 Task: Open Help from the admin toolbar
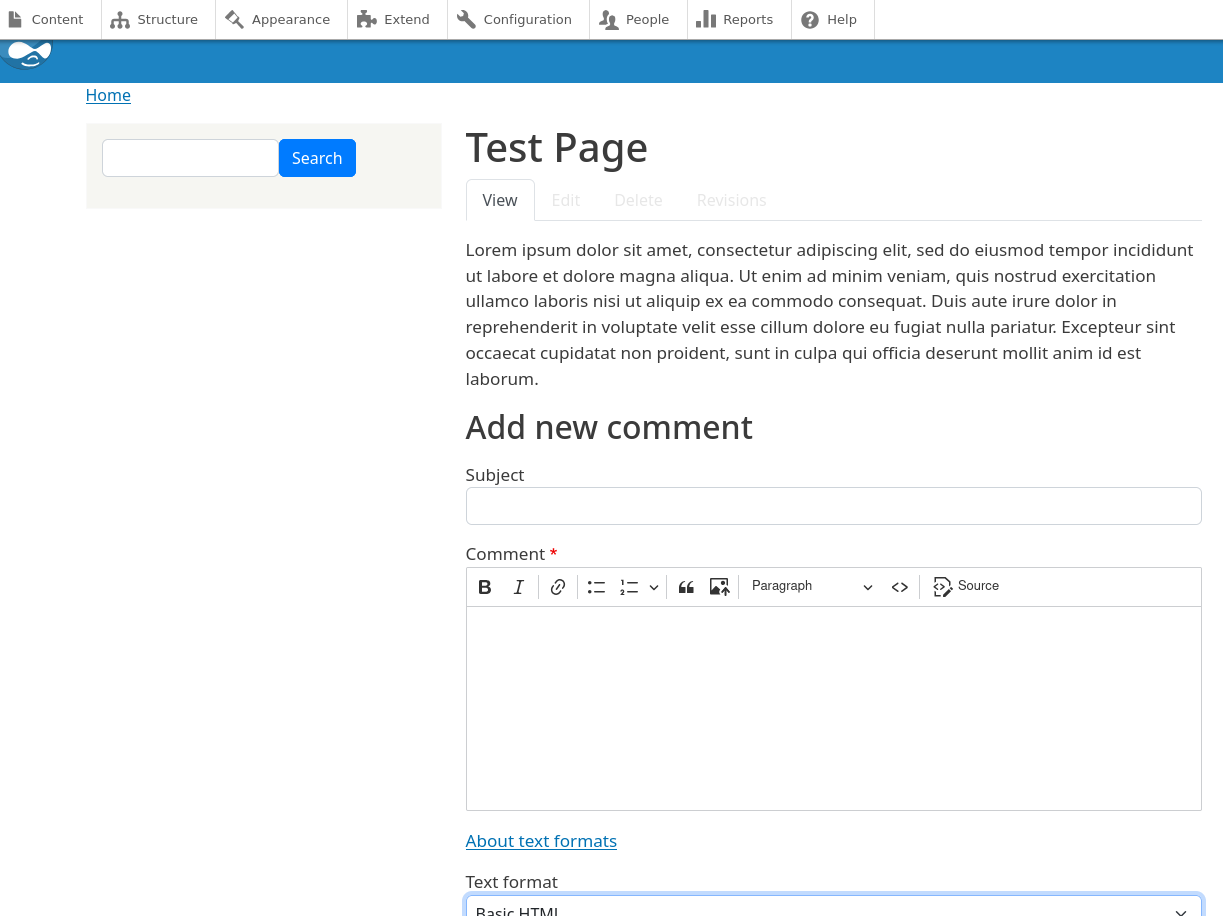[831, 19]
